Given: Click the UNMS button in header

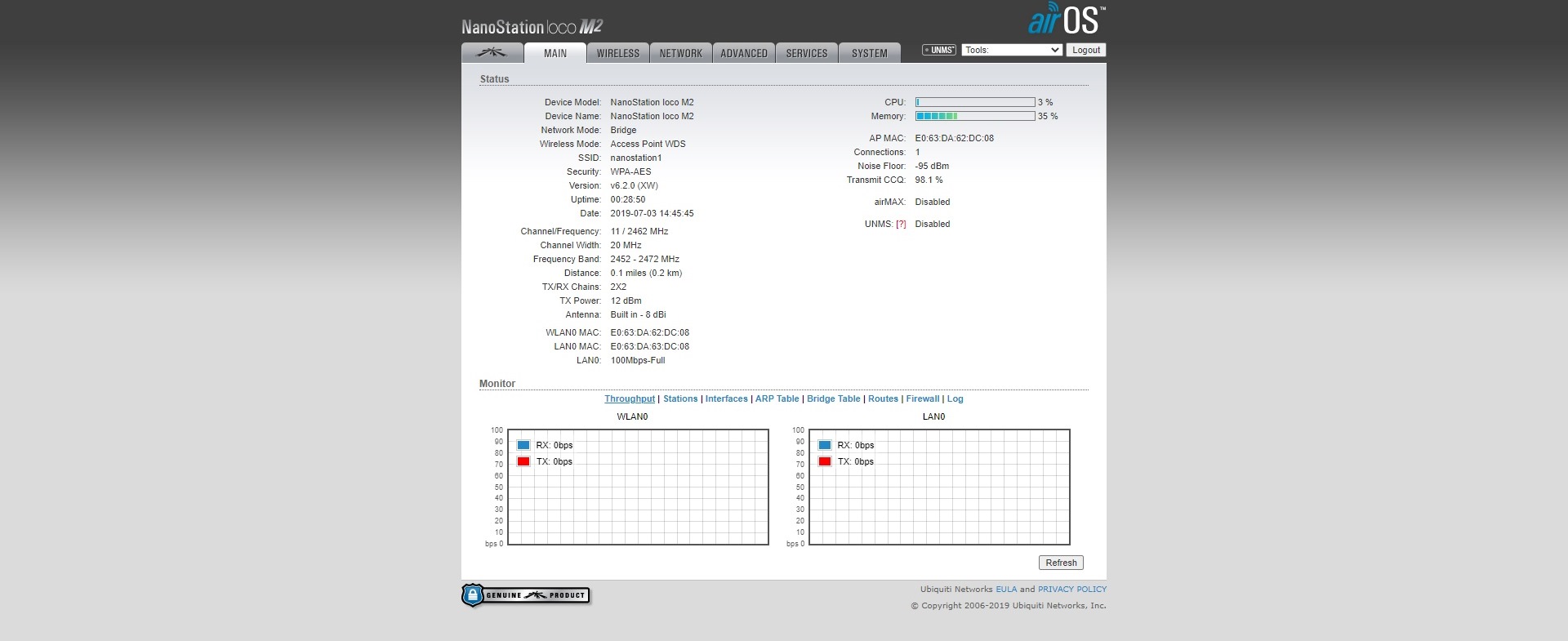Looking at the screenshot, I should tap(939, 50).
